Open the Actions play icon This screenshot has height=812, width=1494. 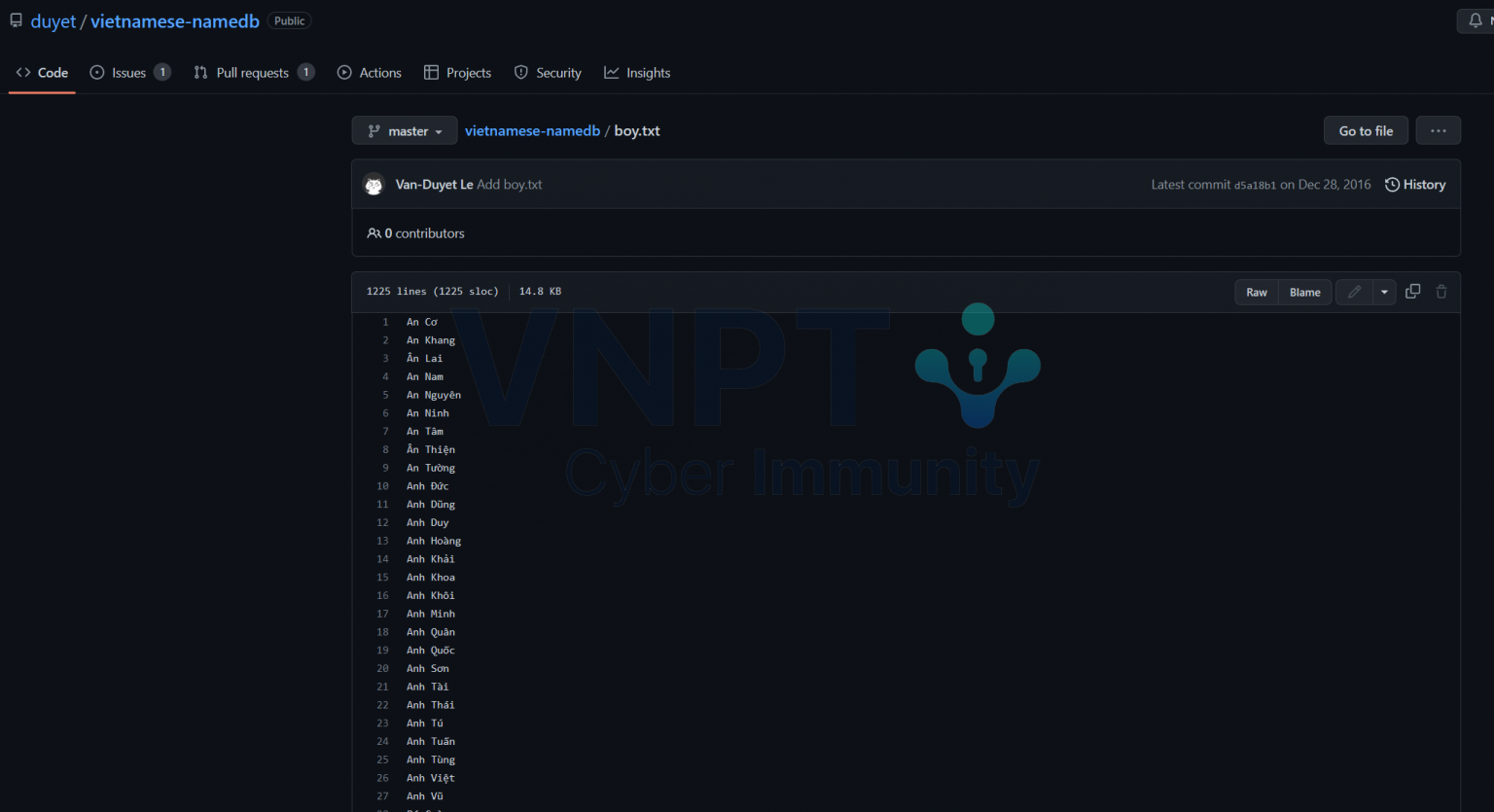tap(343, 72)
